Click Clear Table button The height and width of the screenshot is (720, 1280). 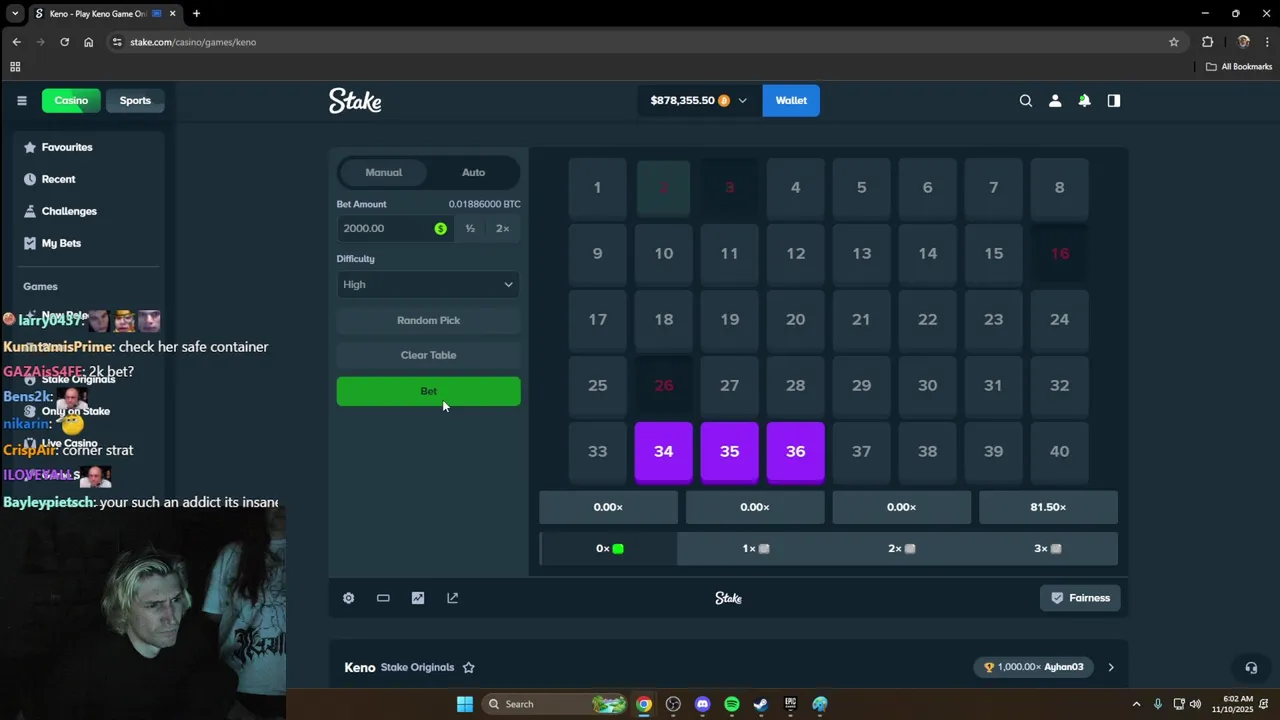[x=428, y=355]
